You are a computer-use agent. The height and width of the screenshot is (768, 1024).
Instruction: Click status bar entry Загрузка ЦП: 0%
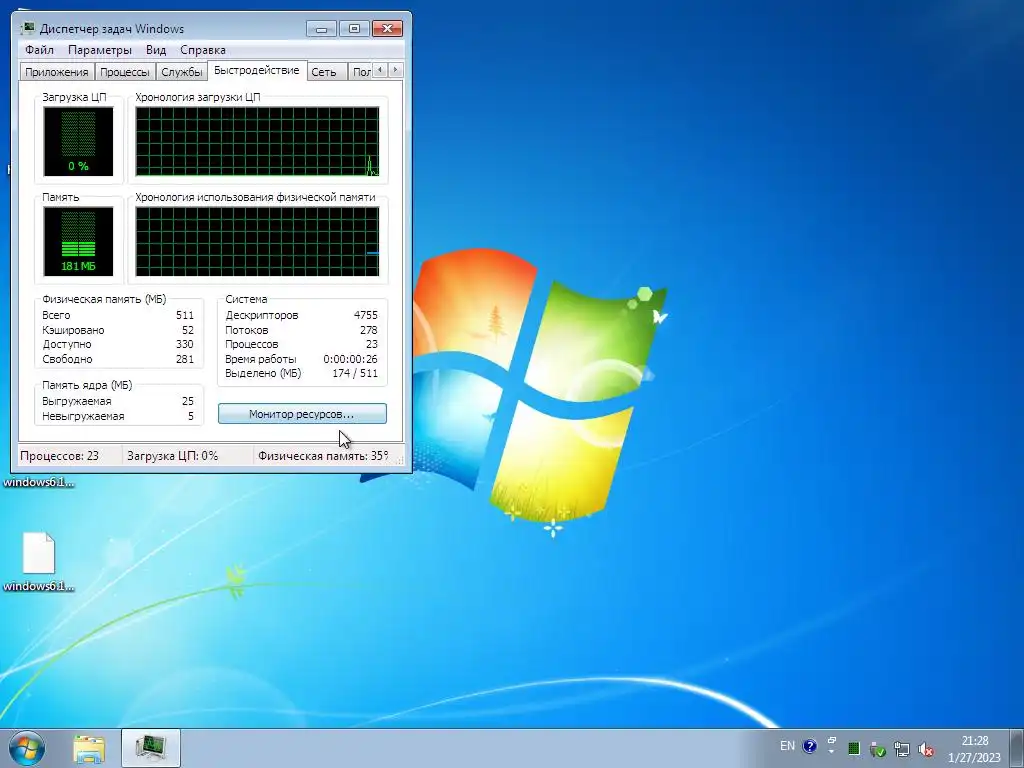click(x=172, y=456)
